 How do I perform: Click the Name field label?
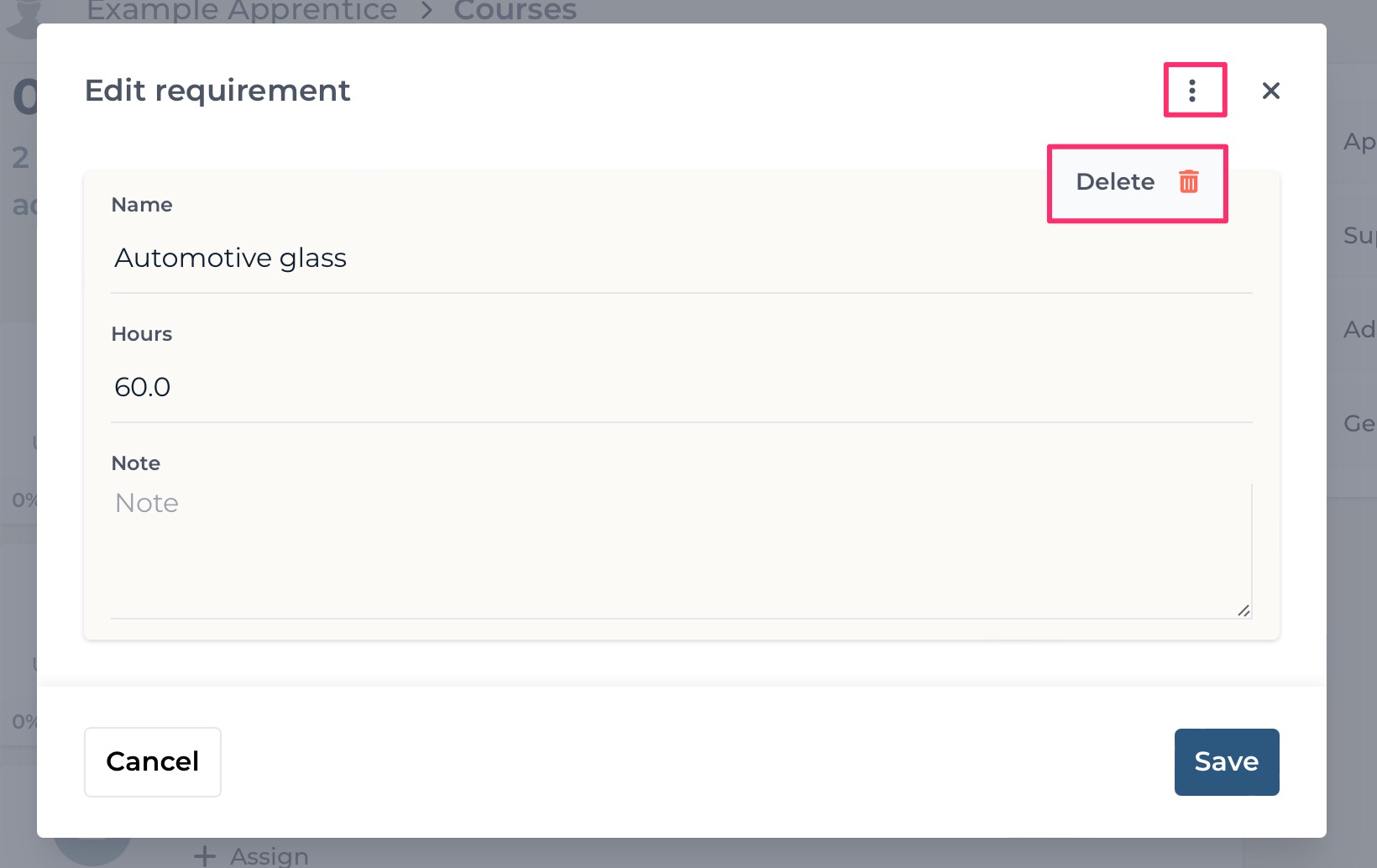point(142,205)
